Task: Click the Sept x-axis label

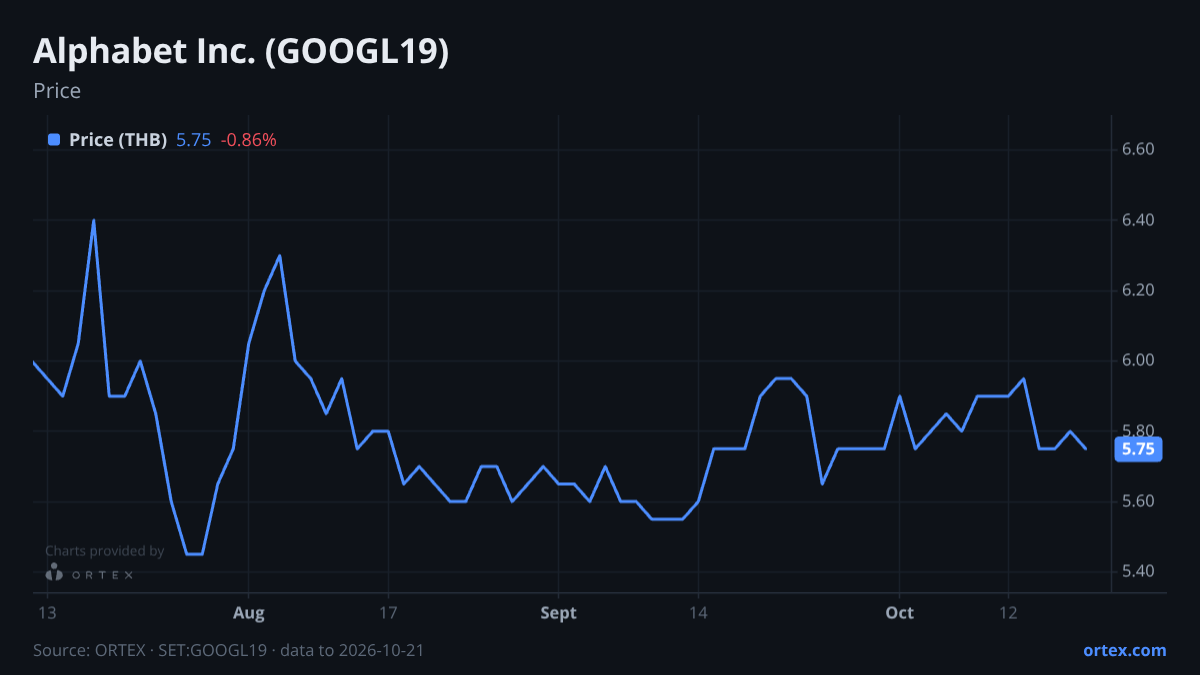Action: pyautogui.click(x=558, y=613)
